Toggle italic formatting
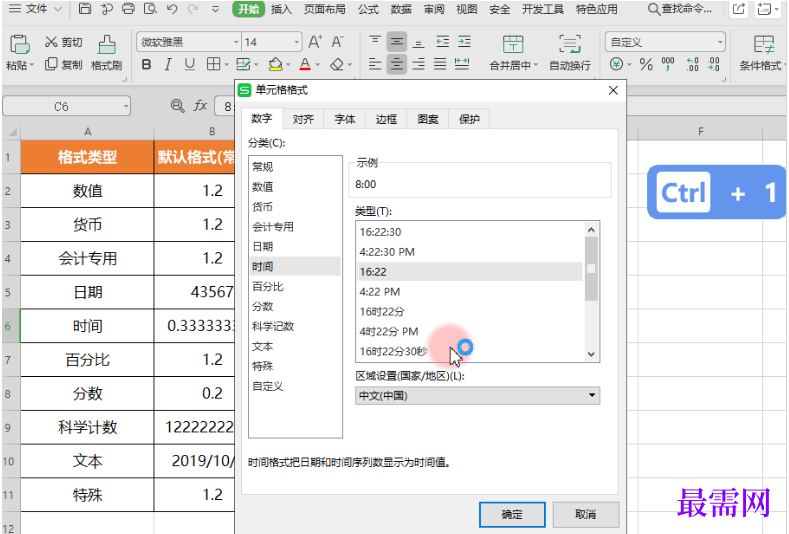789x534 pixels. (x=168, y=65)
